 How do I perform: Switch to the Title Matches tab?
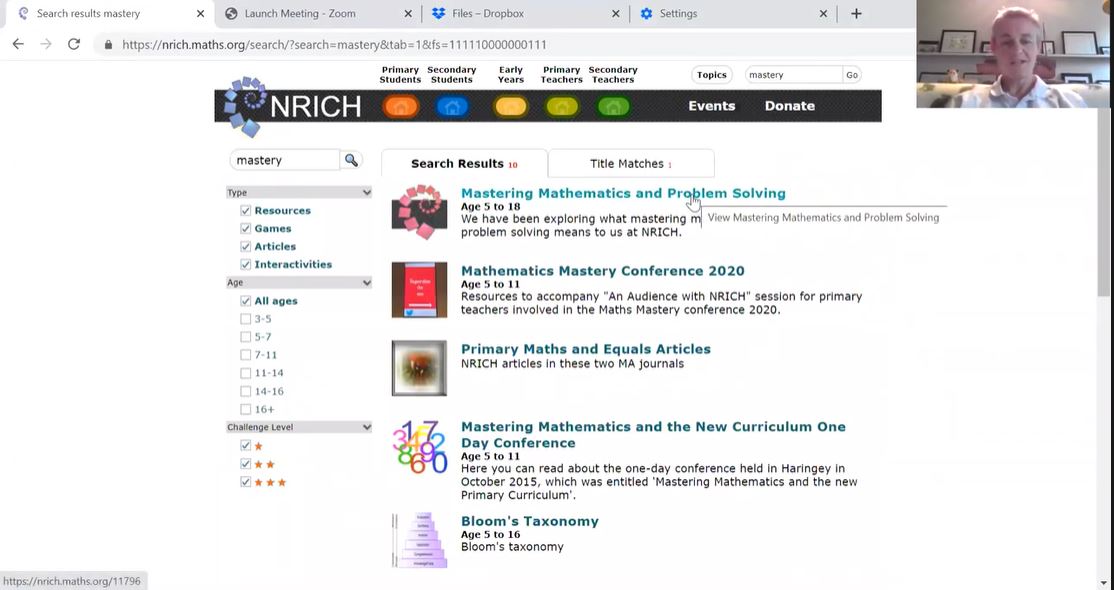click(x=630, y=164)
